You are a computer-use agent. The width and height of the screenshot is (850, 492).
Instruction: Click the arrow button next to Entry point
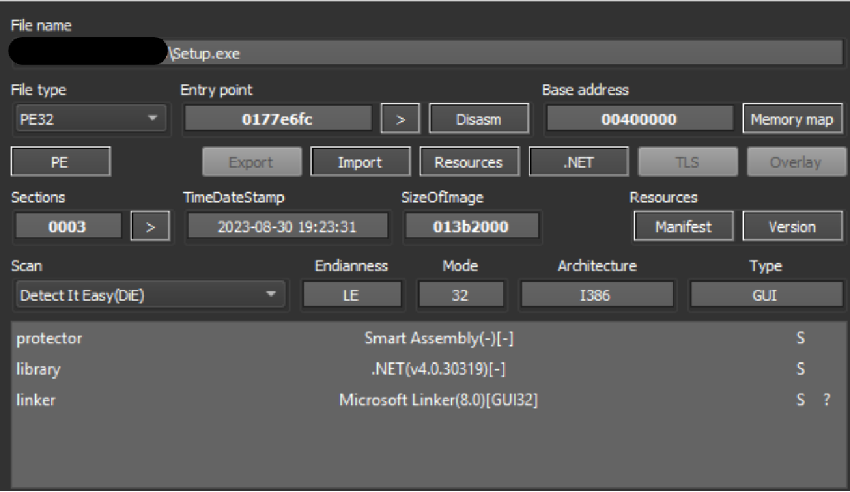[400, 119]
